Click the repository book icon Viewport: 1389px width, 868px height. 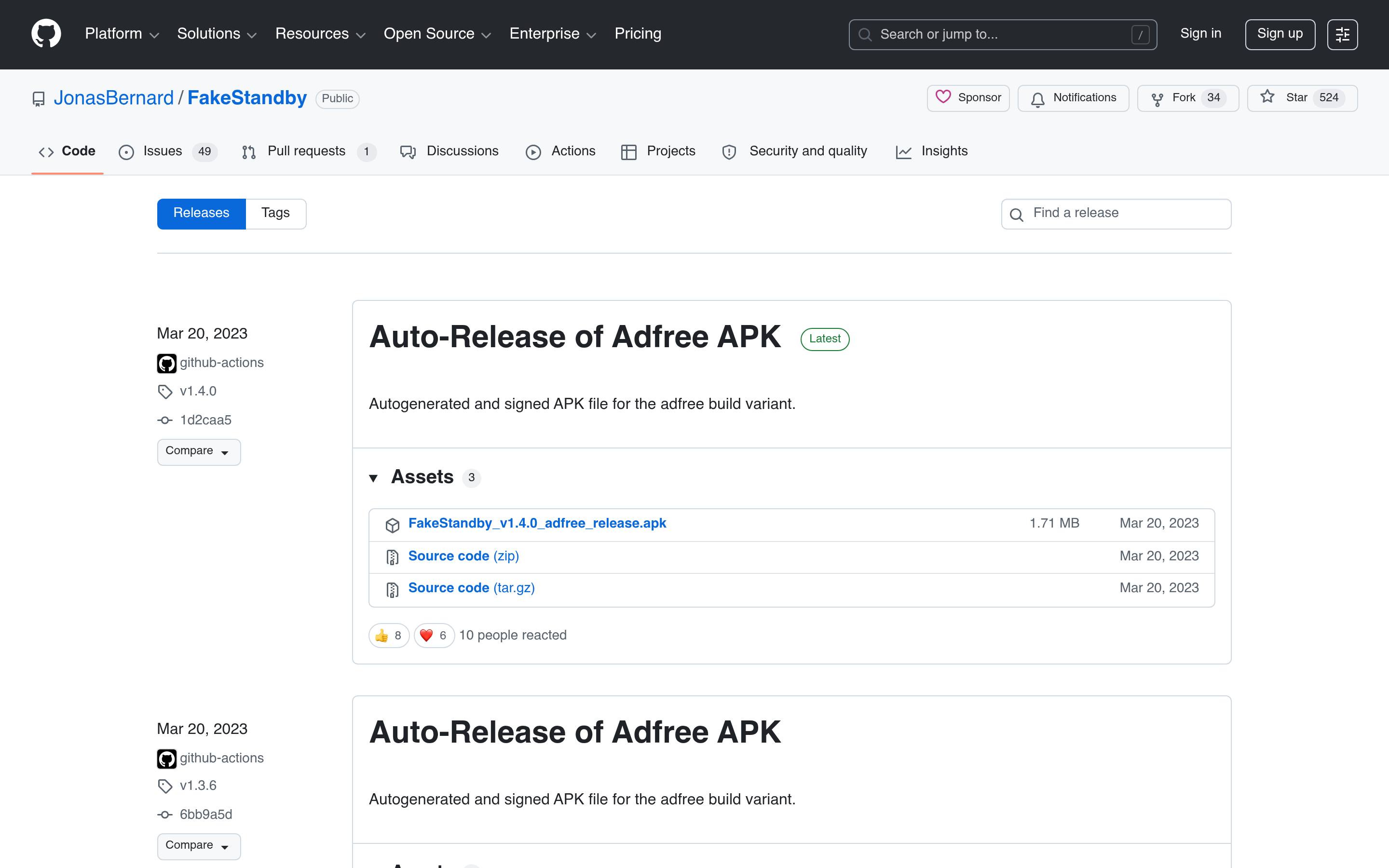pyautogui.click(x=39, y=99)
